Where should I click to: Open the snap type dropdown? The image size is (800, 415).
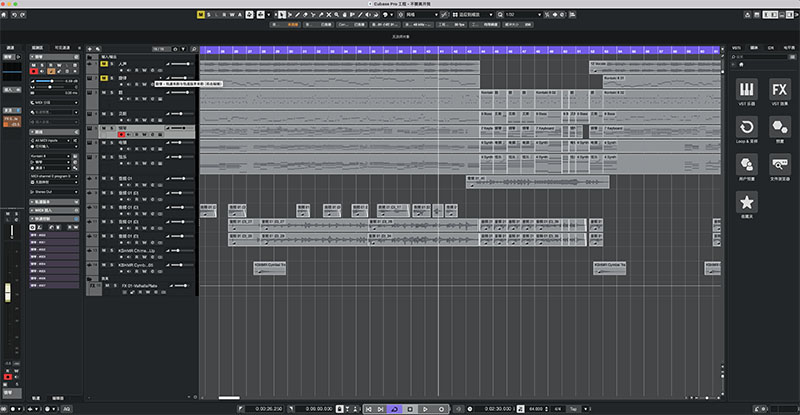coord(422,15)
